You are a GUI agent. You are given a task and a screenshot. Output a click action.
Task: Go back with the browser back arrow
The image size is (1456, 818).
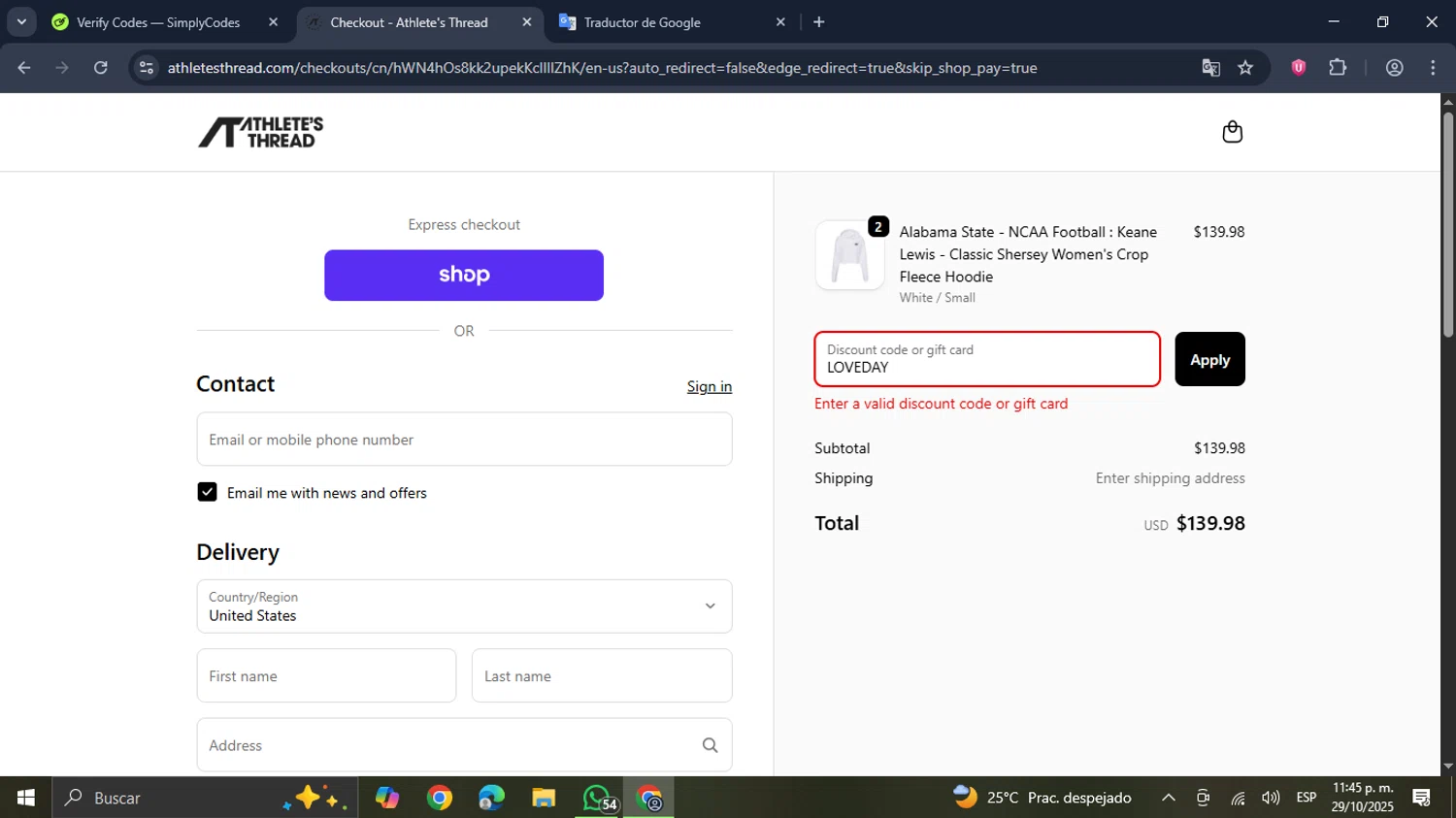[24, 68]
